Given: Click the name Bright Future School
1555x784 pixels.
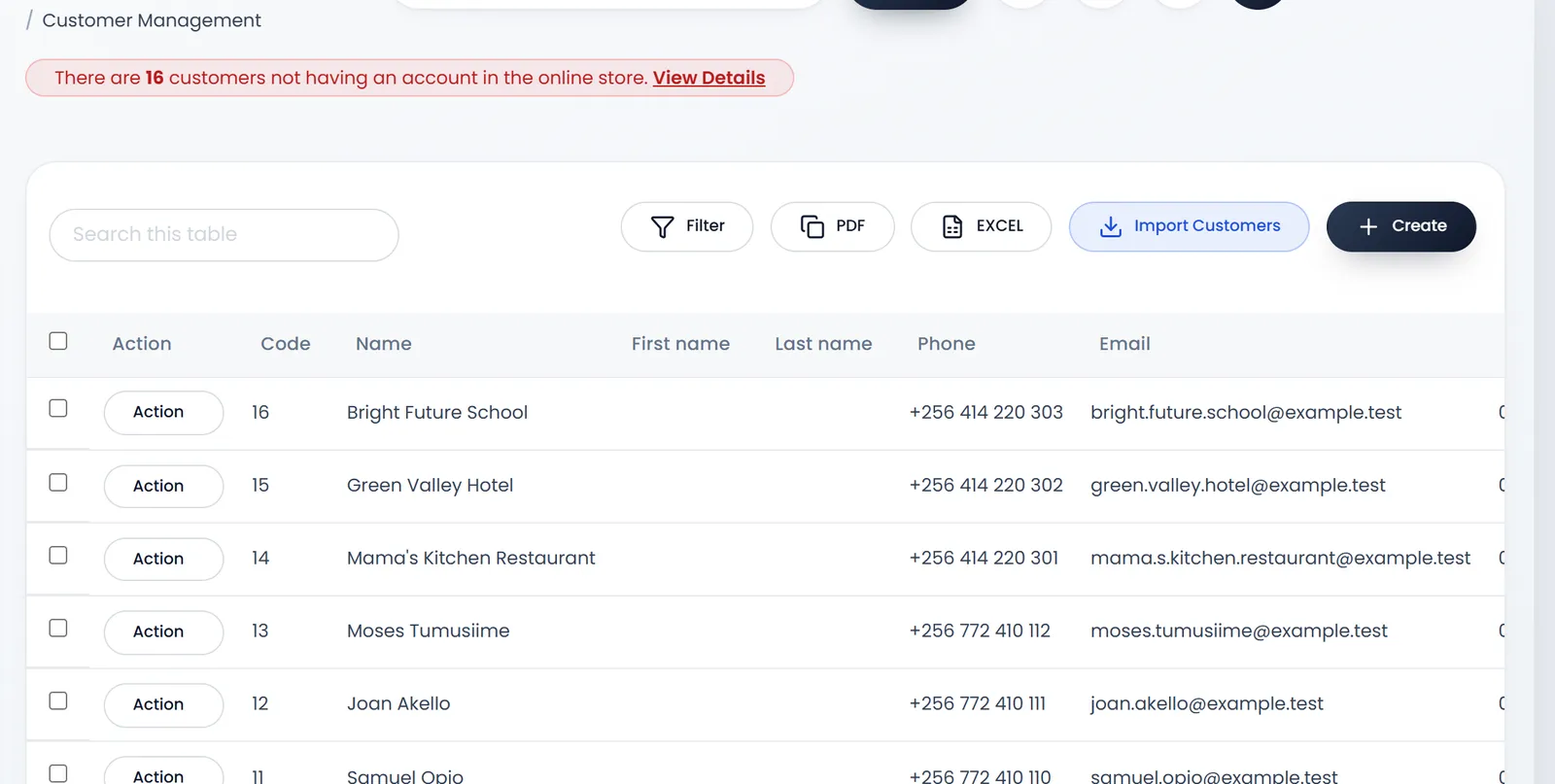Looking at the screenshot, I should [x=437, y=413].
